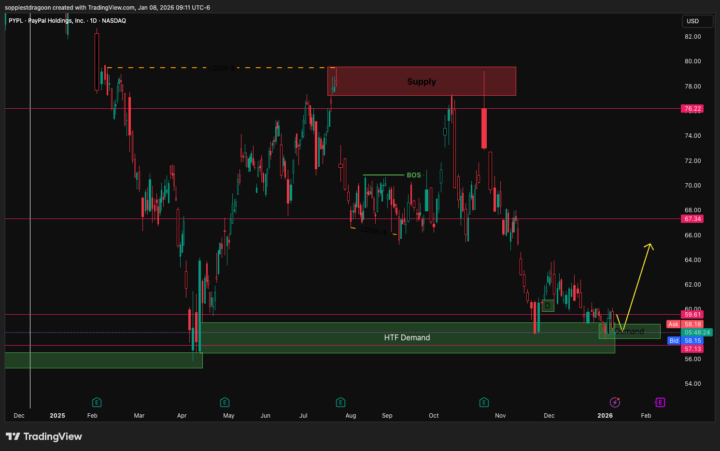
Task: Click the 05:48:24 bar countdown label
Action: [697, 333]
